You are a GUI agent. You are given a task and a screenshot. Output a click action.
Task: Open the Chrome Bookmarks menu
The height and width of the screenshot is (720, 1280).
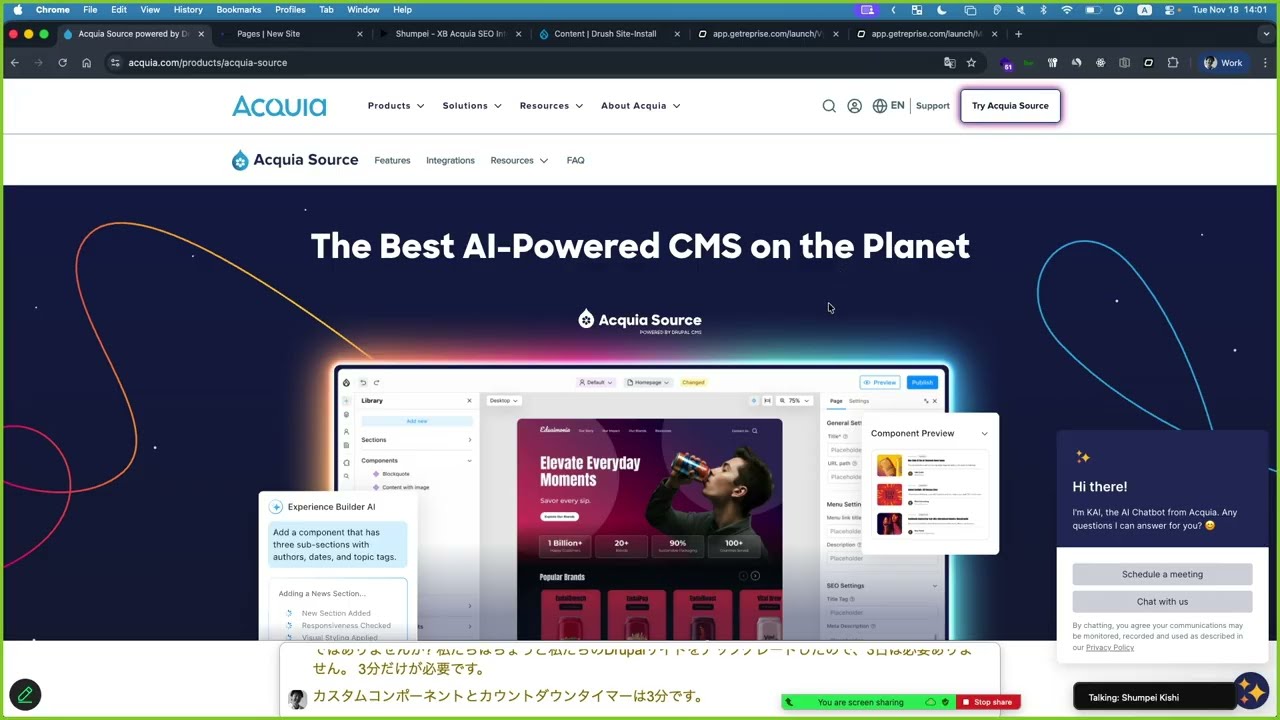(238, 9)
